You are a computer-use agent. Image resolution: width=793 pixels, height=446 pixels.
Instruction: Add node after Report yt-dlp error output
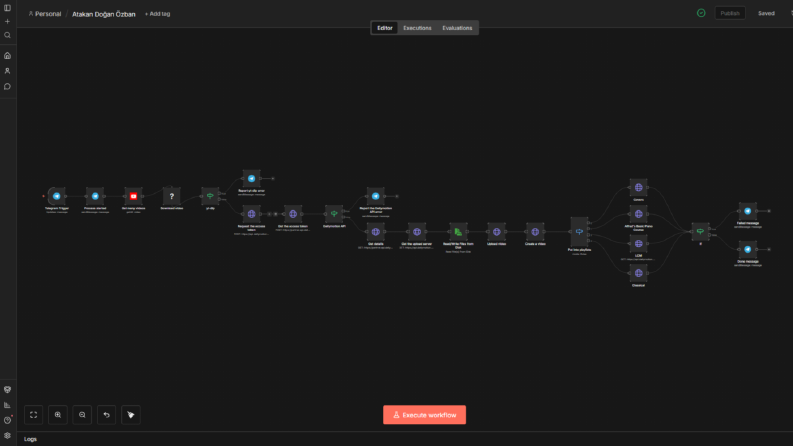(x=273, y=179)
